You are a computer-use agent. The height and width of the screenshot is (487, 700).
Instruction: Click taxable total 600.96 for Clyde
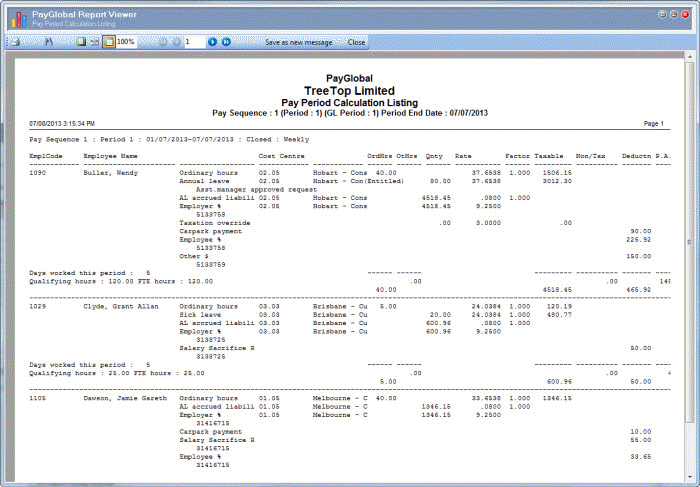pos(559,382)
